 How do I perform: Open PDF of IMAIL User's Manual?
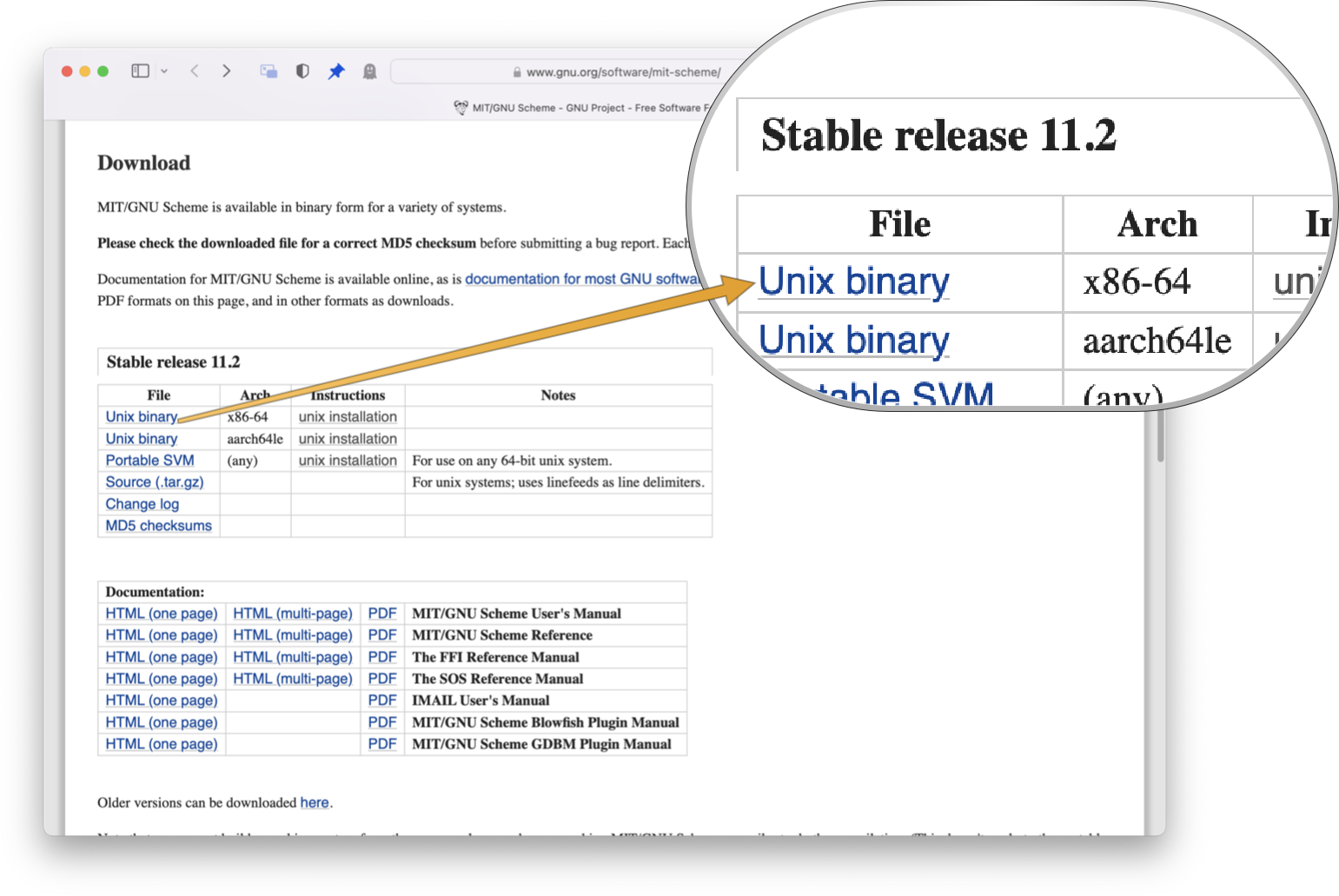pos(382,700)
